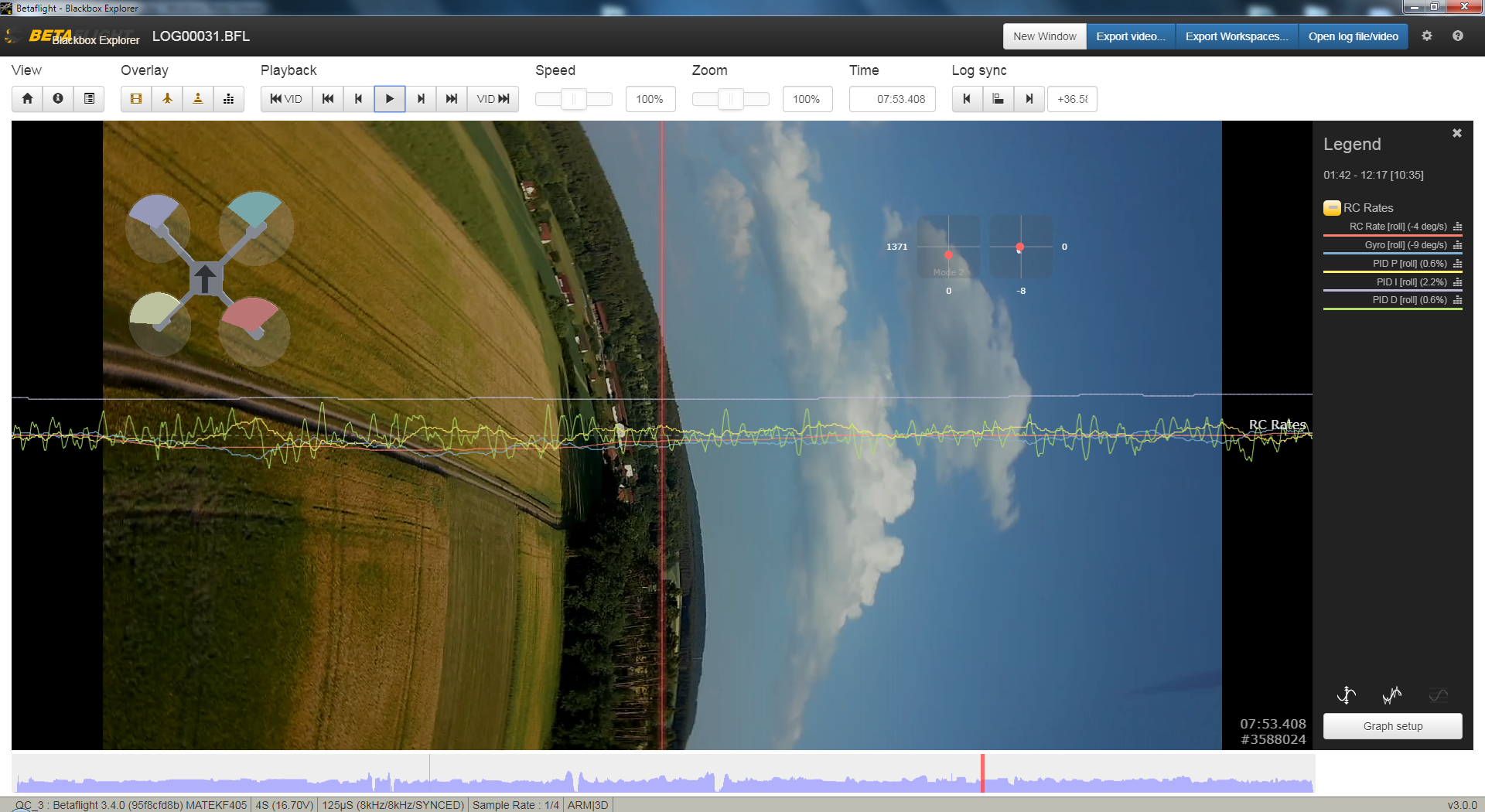Image resolution: width=1485 pixels, height=812 pixels.
Task: Hide the Legend panel
Action: (x=1456, y=132)
